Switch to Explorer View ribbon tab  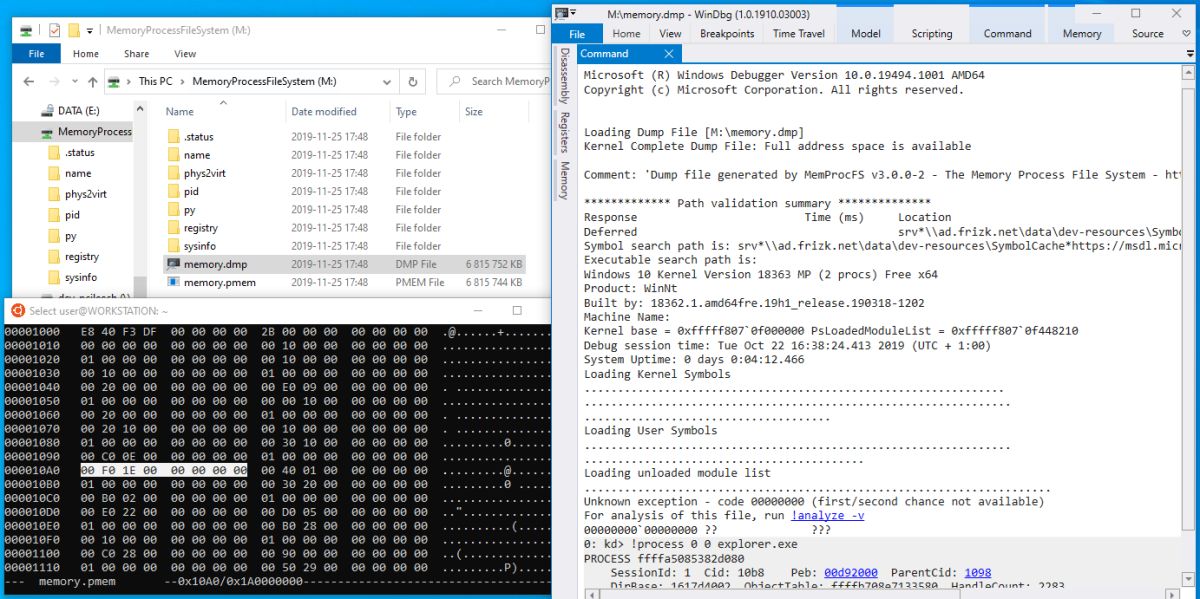pos(185,54)
